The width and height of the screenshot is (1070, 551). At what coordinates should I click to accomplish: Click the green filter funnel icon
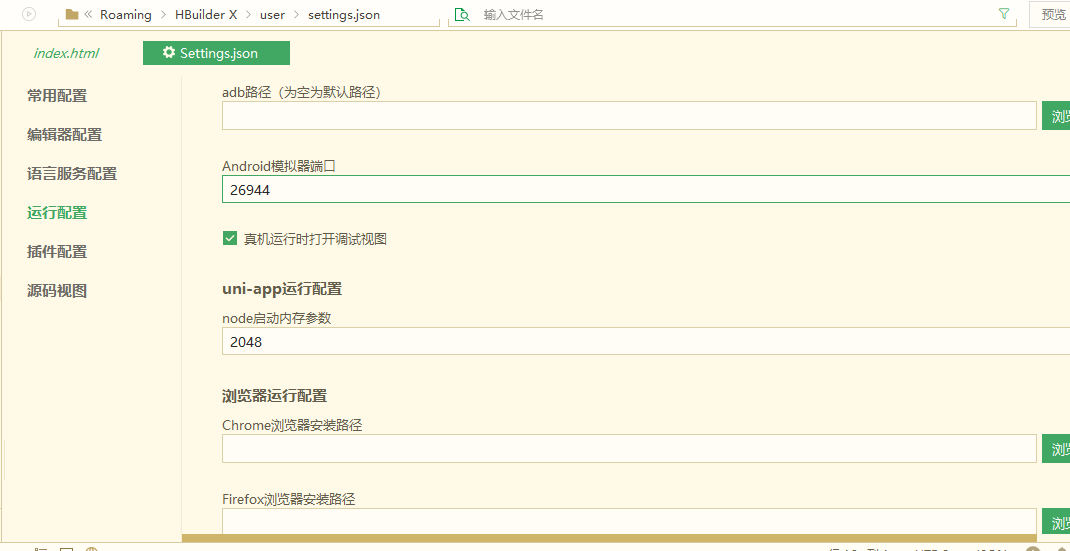pos(1004,14)
